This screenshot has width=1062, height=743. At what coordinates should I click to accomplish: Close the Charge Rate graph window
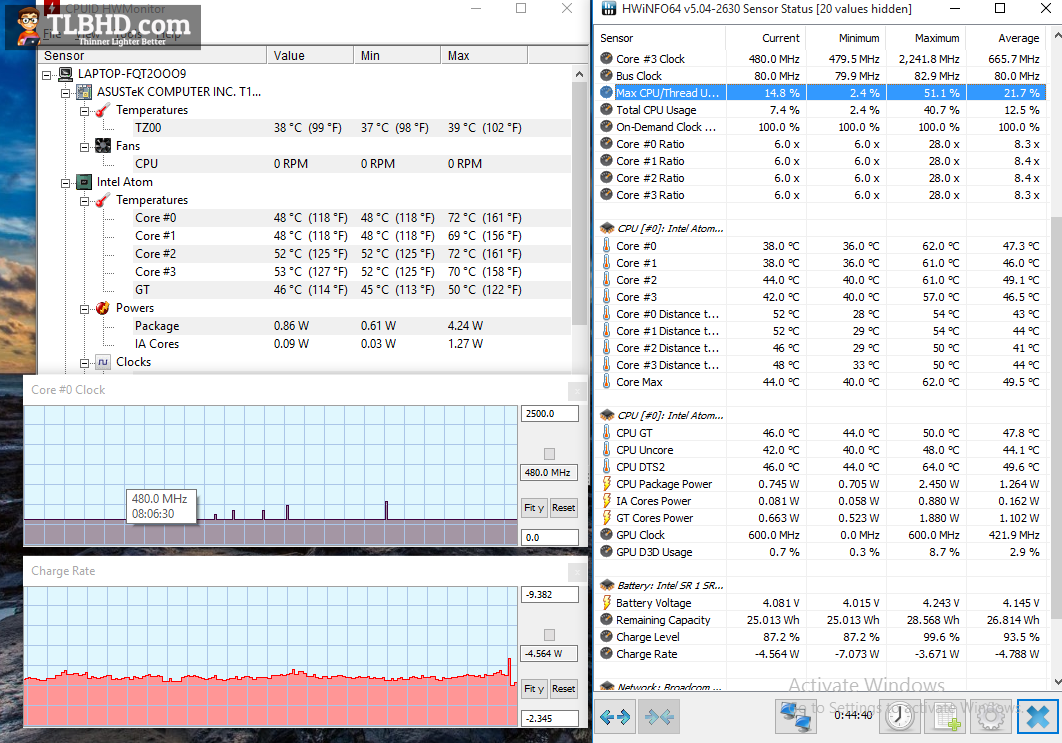tap(576, 572)
